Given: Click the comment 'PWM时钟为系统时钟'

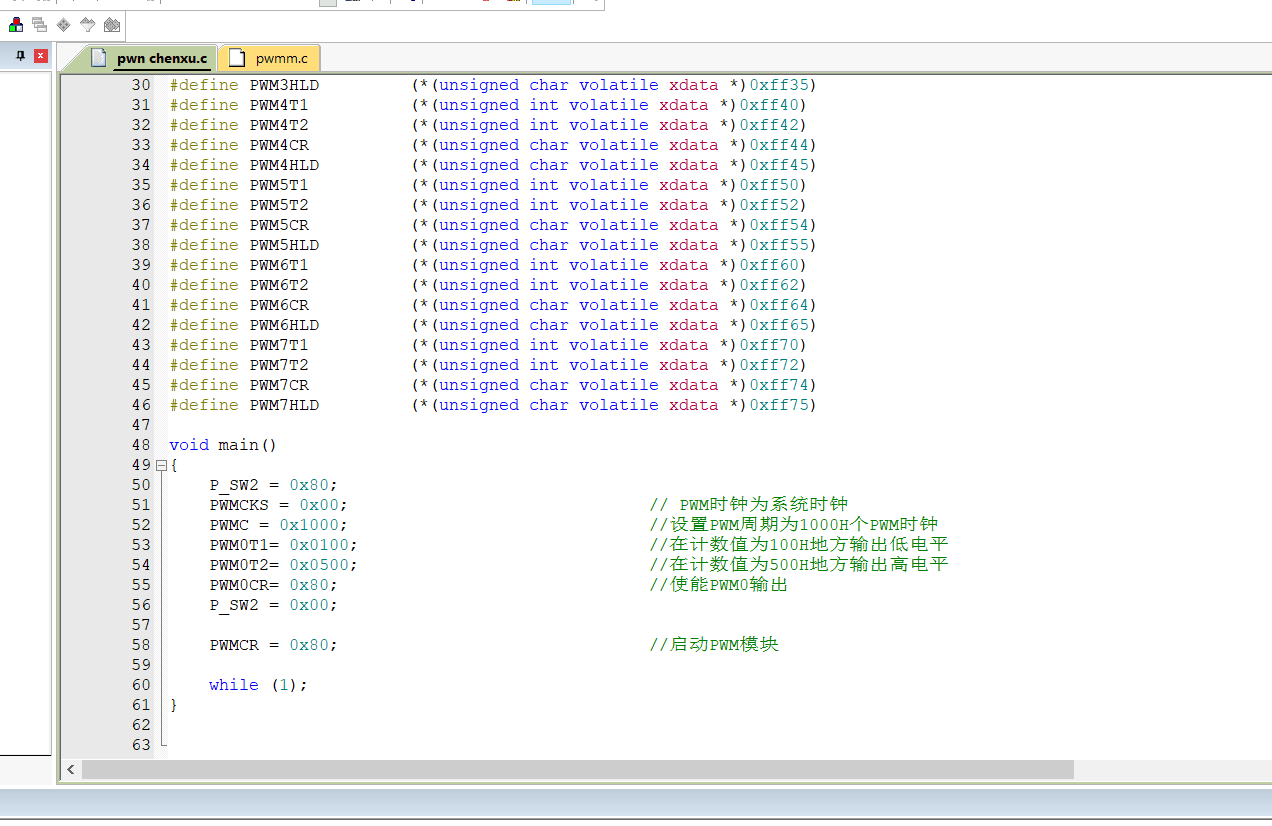Looking at the screenshot, I should point(763,505).
